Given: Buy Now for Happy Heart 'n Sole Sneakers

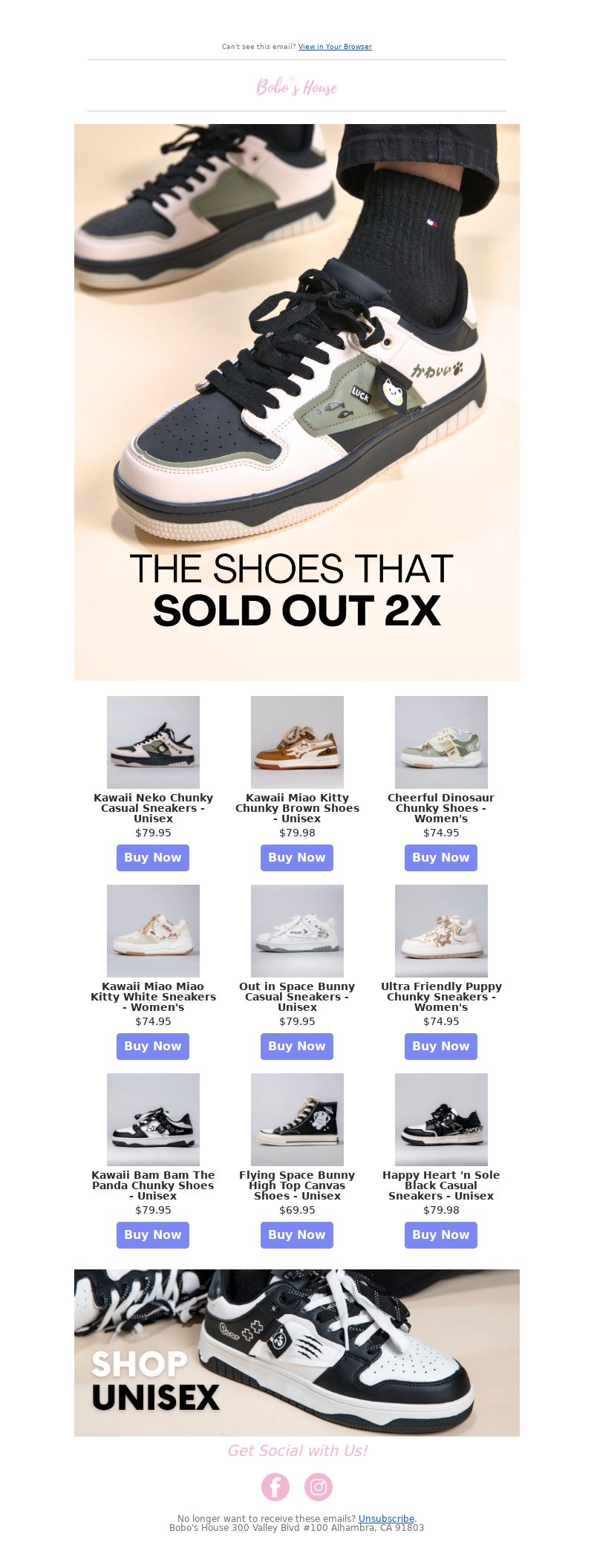Looking at the screenshot, I should (x=441, y=1235).
